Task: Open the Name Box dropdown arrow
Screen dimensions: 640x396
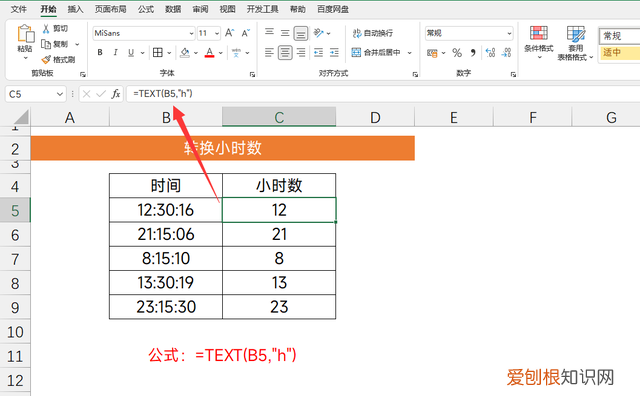Action: (x=60, y=94)
